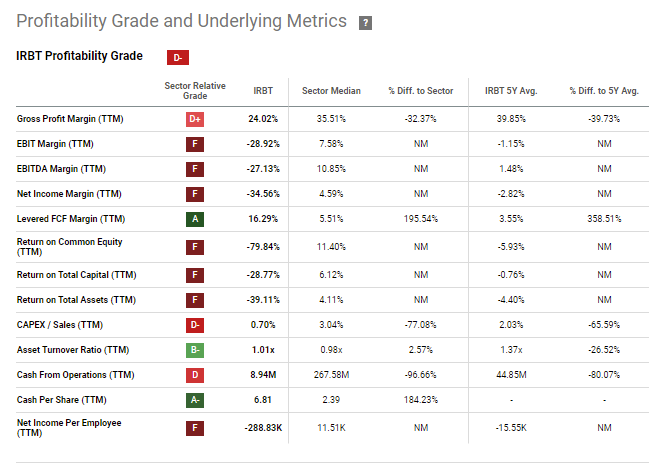Click the Gross Profit Margin D+ grade badge
664x466 pixels.
(x=195, y=119)
